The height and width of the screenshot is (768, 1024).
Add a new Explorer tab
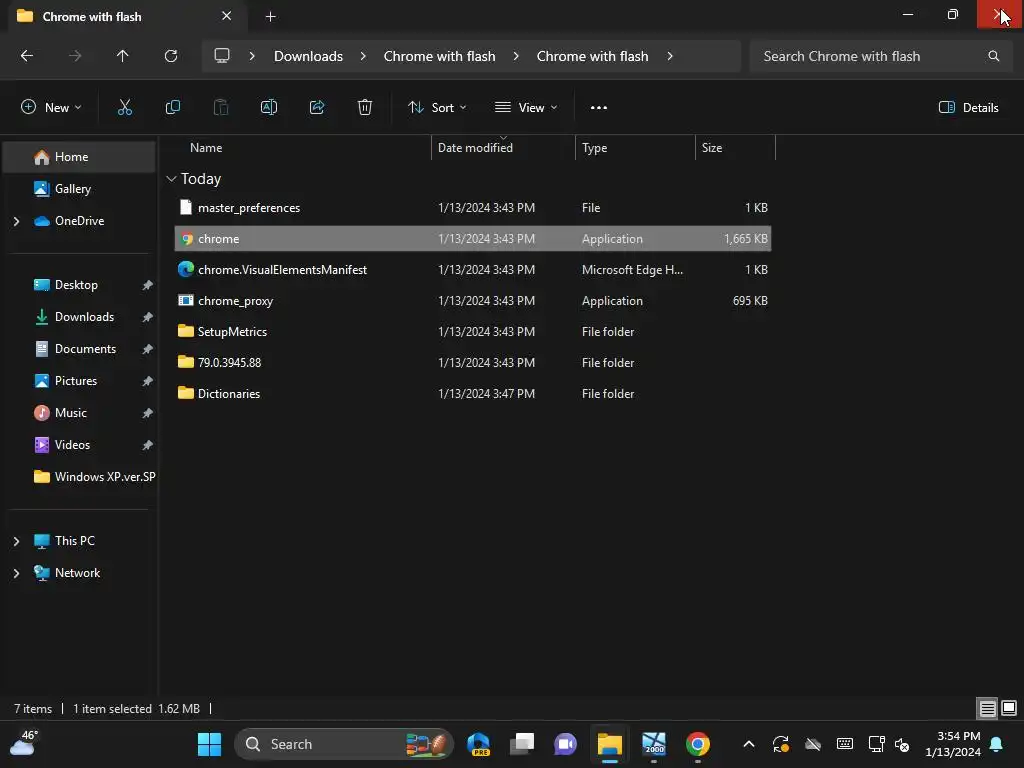point(270,16)
